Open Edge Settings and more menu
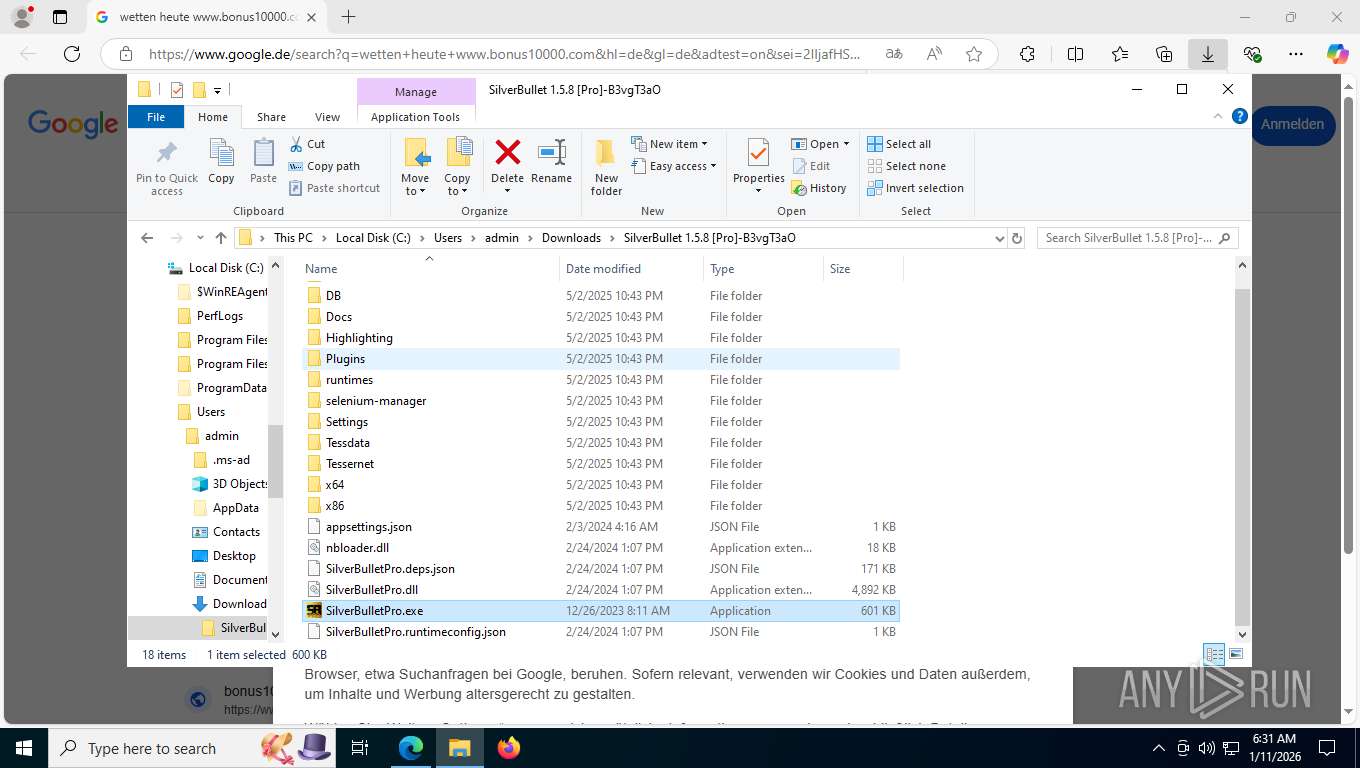This screenshot has width=1360, height=768. tap(1296, 54)
